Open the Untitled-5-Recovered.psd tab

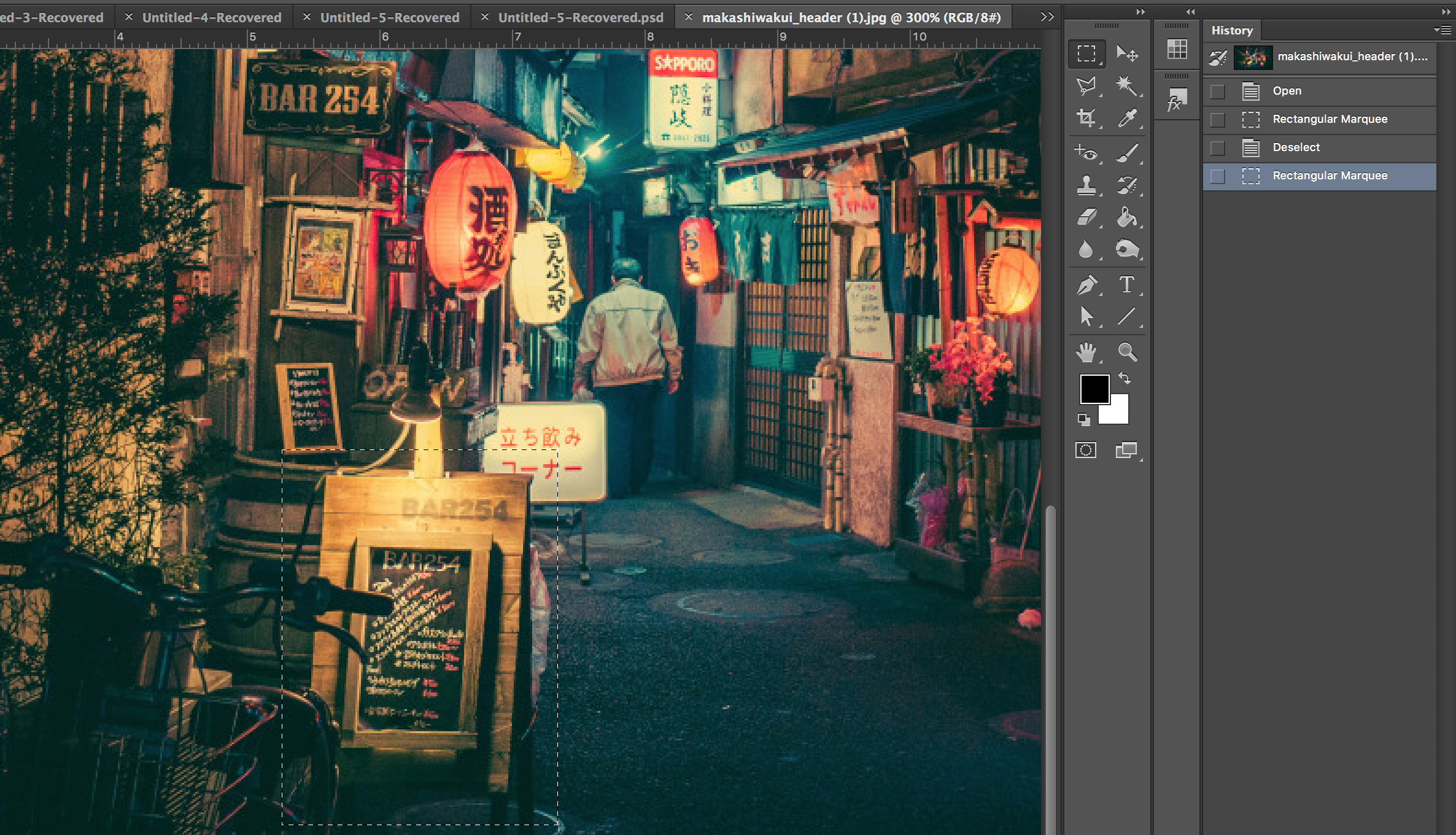[580, 17]
